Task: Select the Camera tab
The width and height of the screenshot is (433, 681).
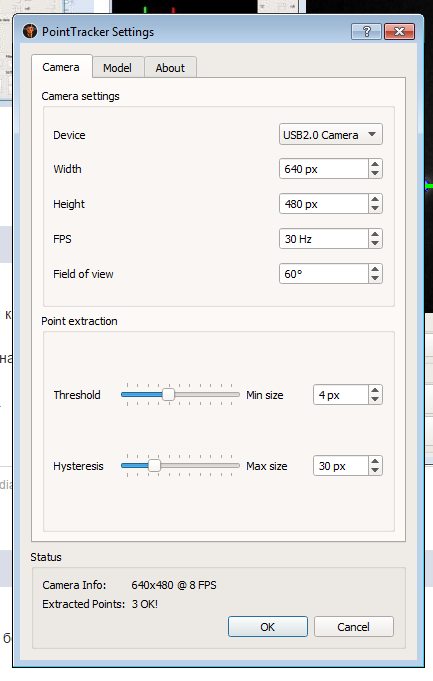Action: pyautogui.click(x=61, y=67)
